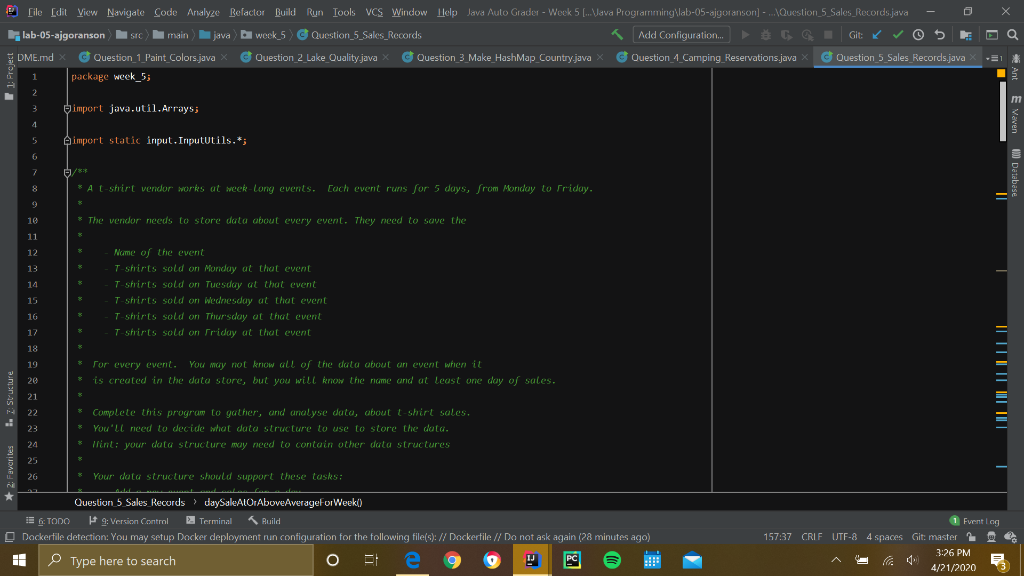Viewport: 1024px width, 576px height.
Task: Click the blue Update Project arrow
Action: coord(876,33)
